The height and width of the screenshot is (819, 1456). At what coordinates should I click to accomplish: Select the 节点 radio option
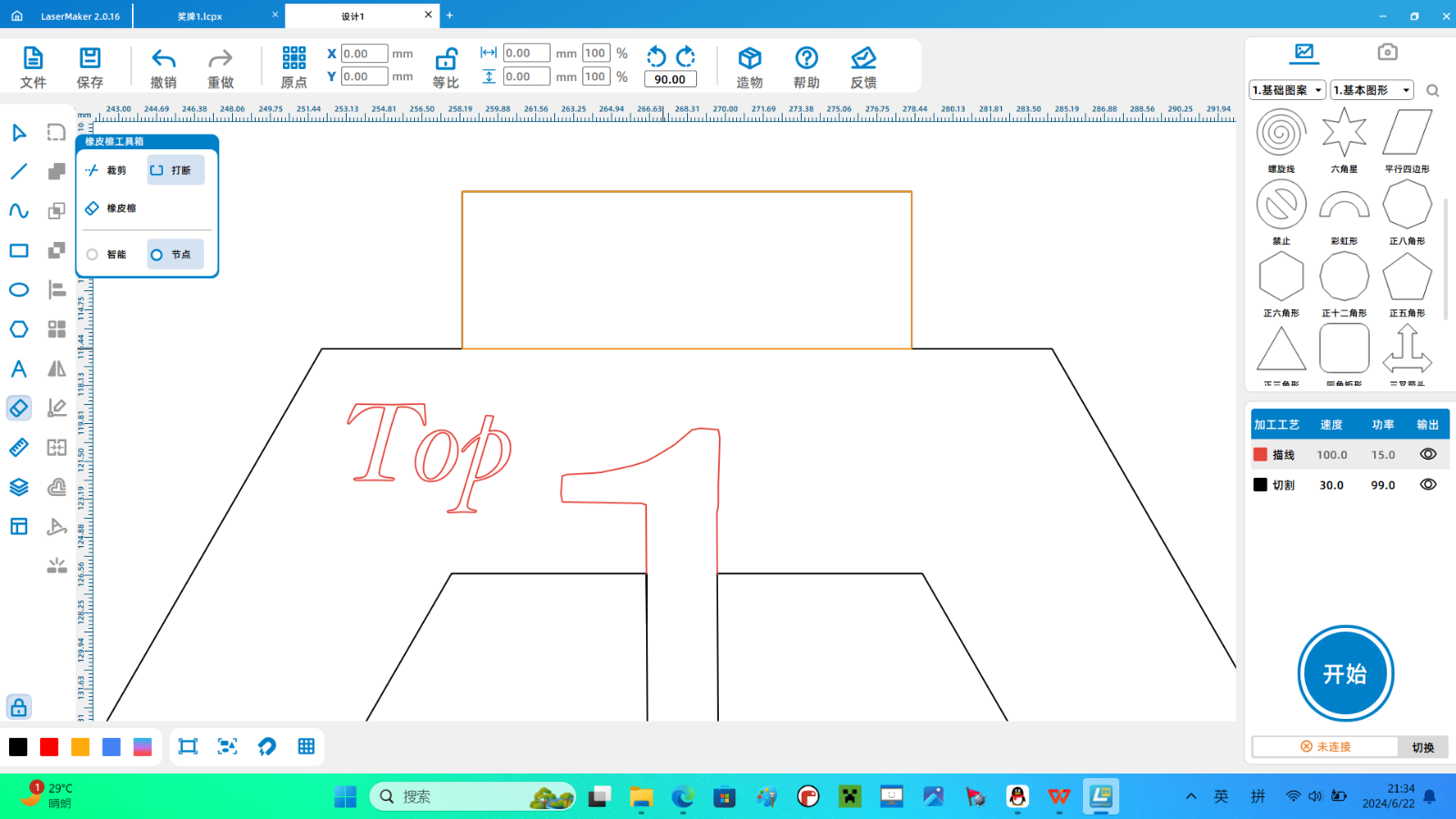pyautogui.click(x=157, y=255)
